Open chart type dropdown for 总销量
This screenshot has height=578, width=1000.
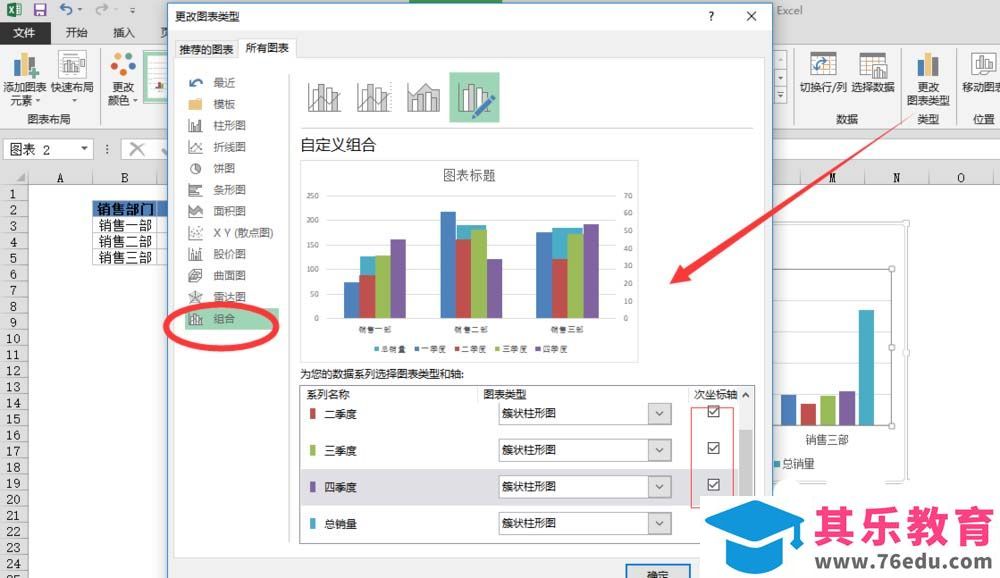point(659,524)
